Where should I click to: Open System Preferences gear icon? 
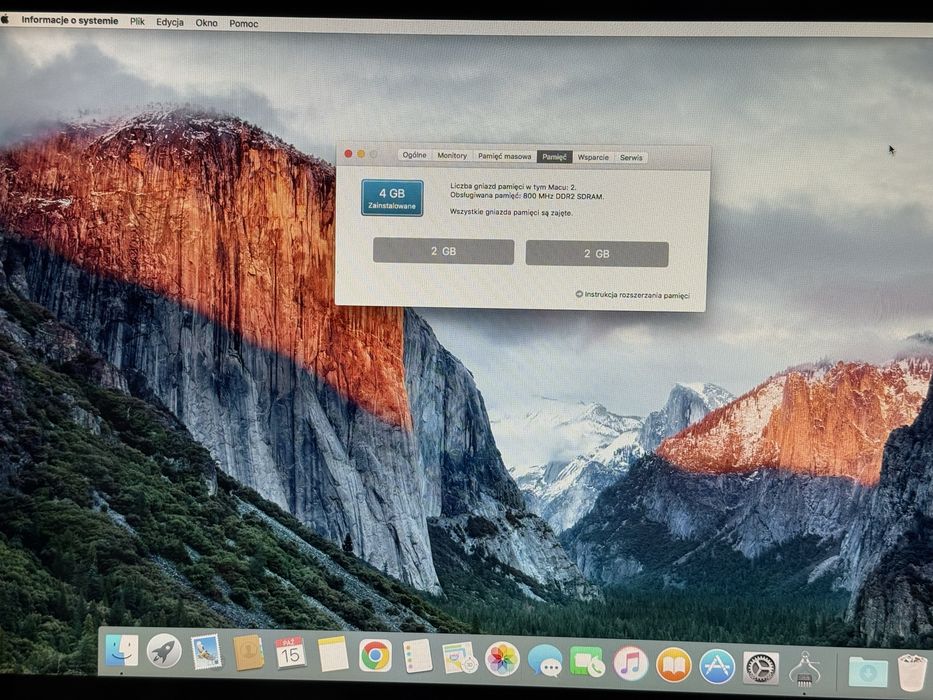coord(761,668)
